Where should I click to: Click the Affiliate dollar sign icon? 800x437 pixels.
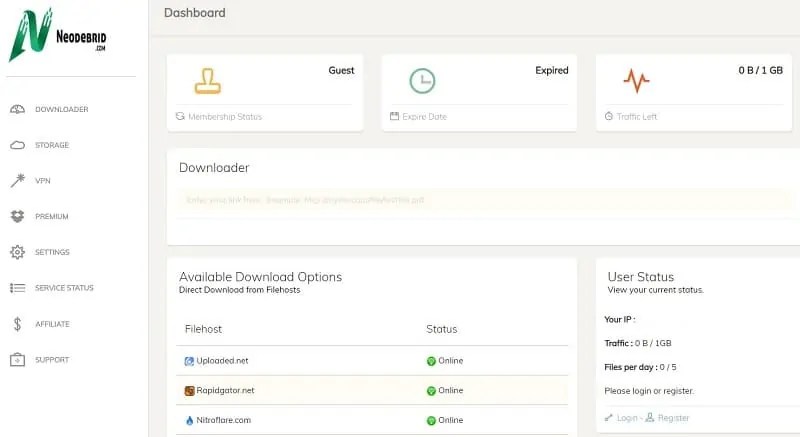[17, 324]
